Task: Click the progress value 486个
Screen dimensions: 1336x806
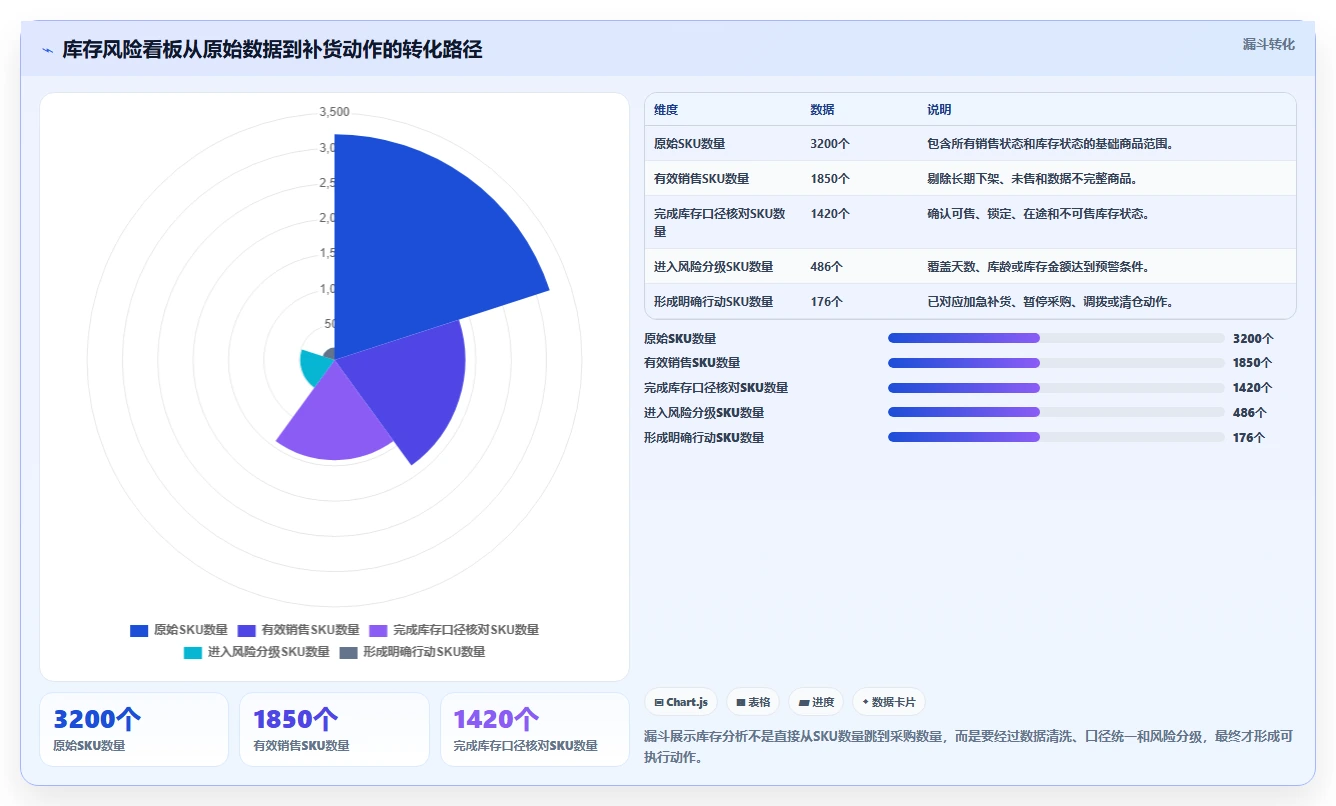Action: coord(1249,413)
